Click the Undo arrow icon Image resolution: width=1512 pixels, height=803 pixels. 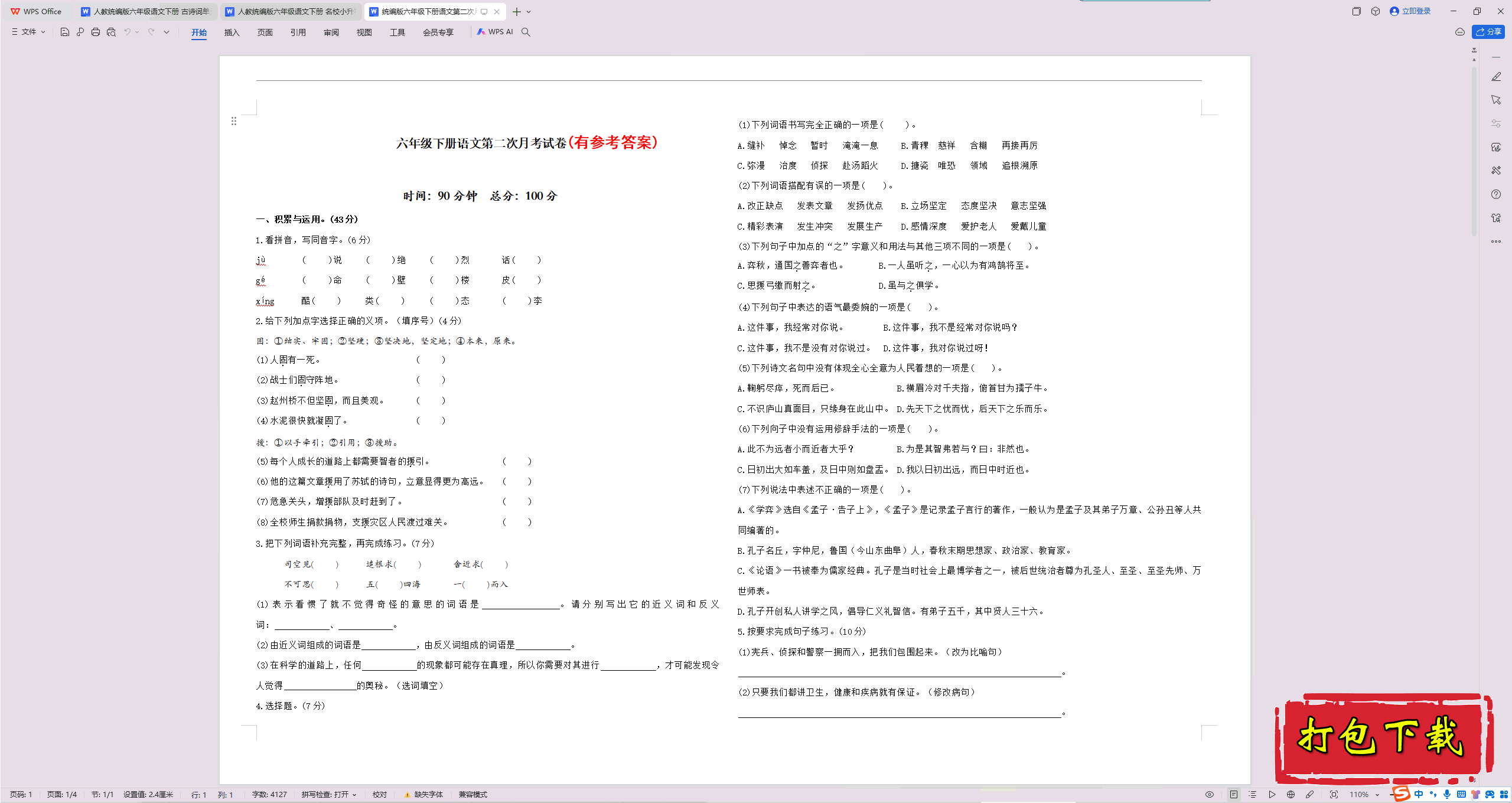click(x=127, y=32)
